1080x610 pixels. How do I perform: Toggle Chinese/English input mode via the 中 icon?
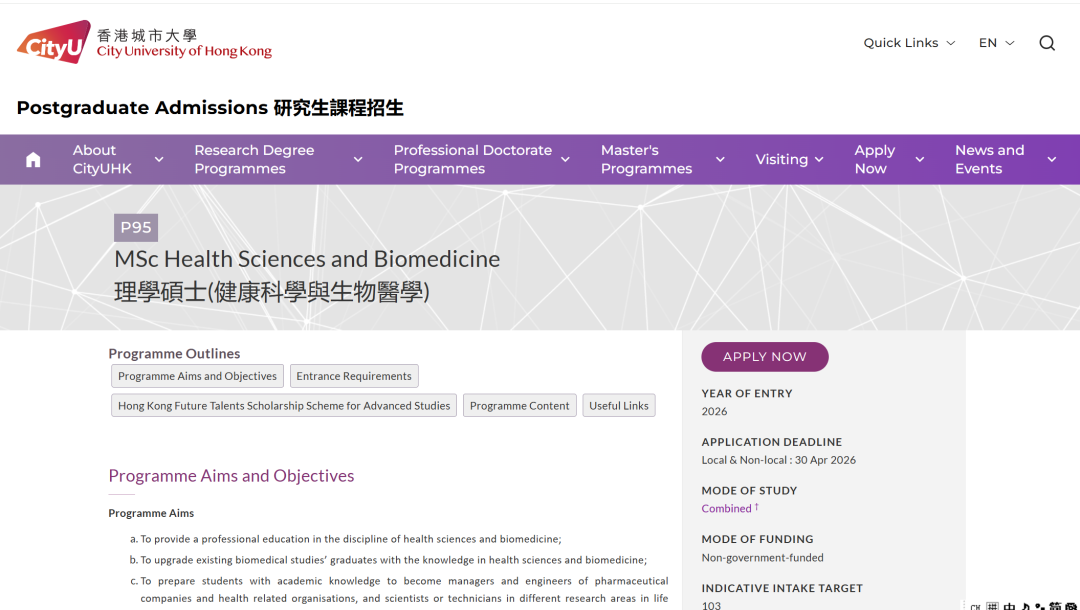point(1009,604)
